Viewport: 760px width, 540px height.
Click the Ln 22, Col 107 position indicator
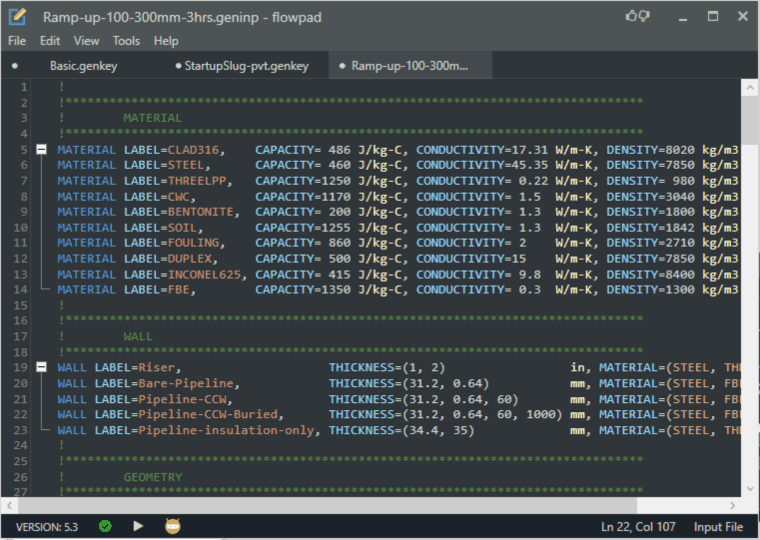(x=640, y=526)
